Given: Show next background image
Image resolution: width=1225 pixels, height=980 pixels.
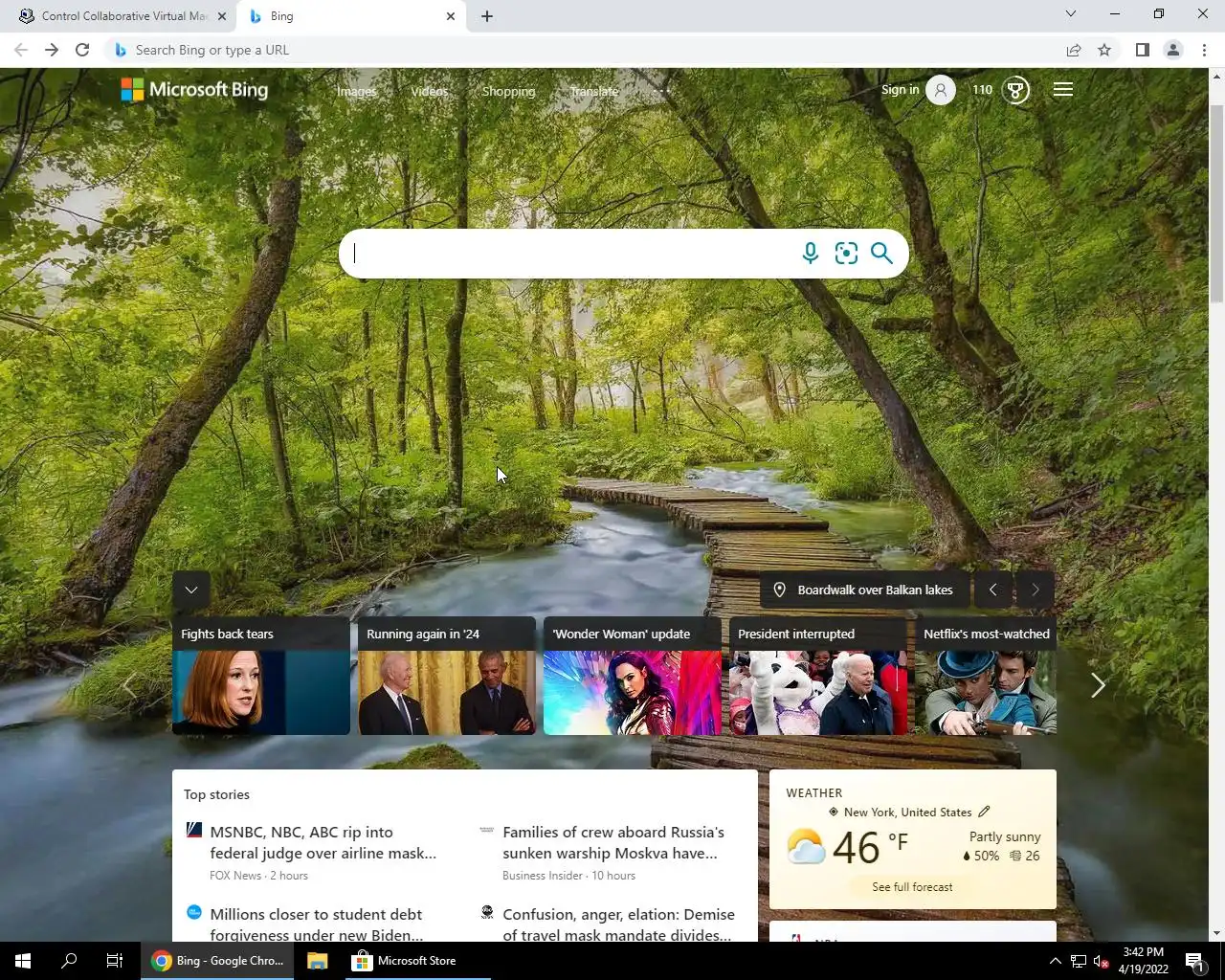Looking at the screenshot, I should 1035,590.
